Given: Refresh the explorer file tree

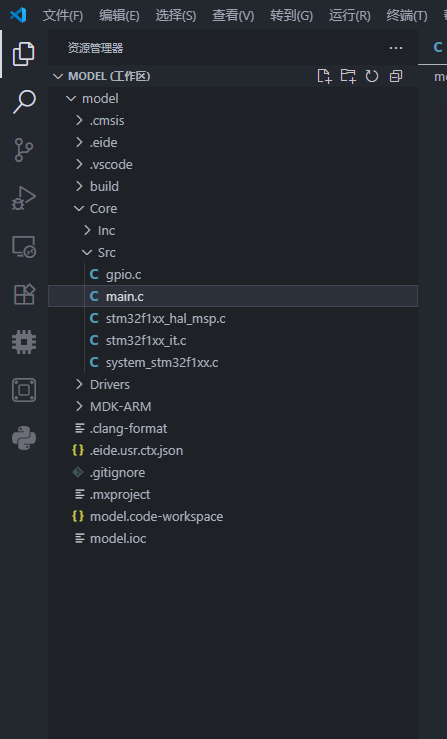Looking at the screenshot, I should pos(372,76).
